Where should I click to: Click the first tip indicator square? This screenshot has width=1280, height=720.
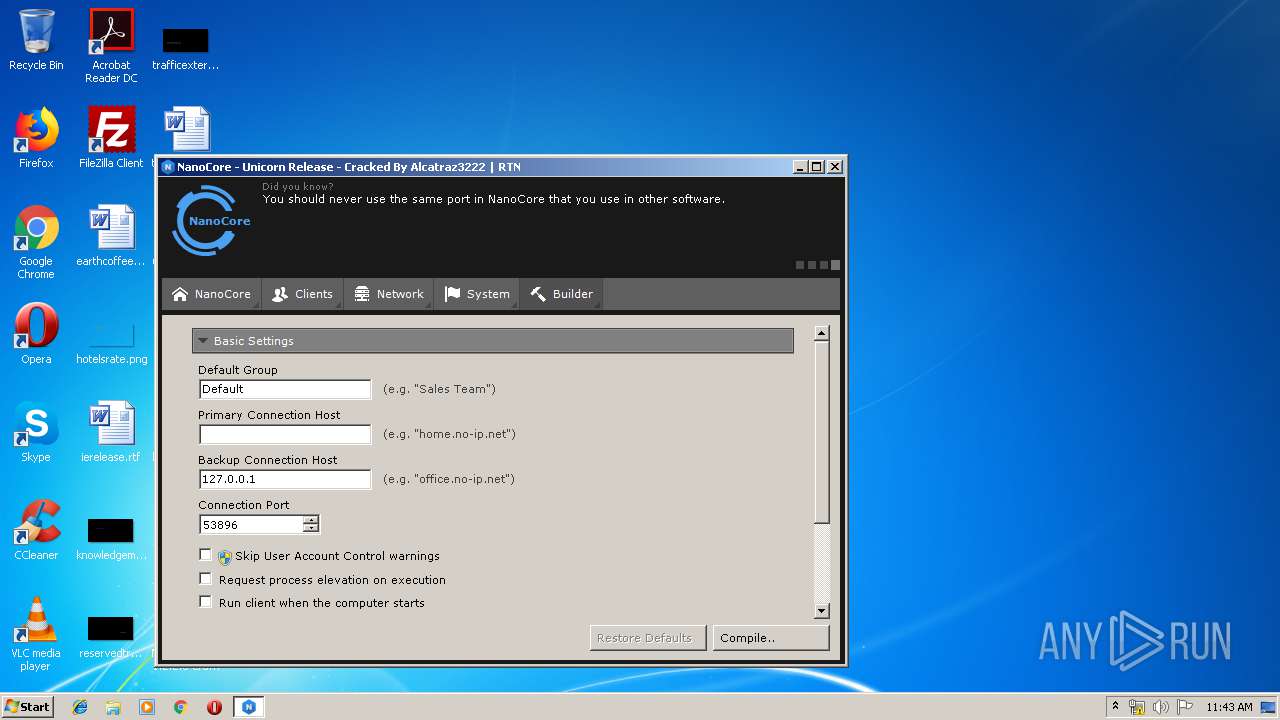click(800, 265)
